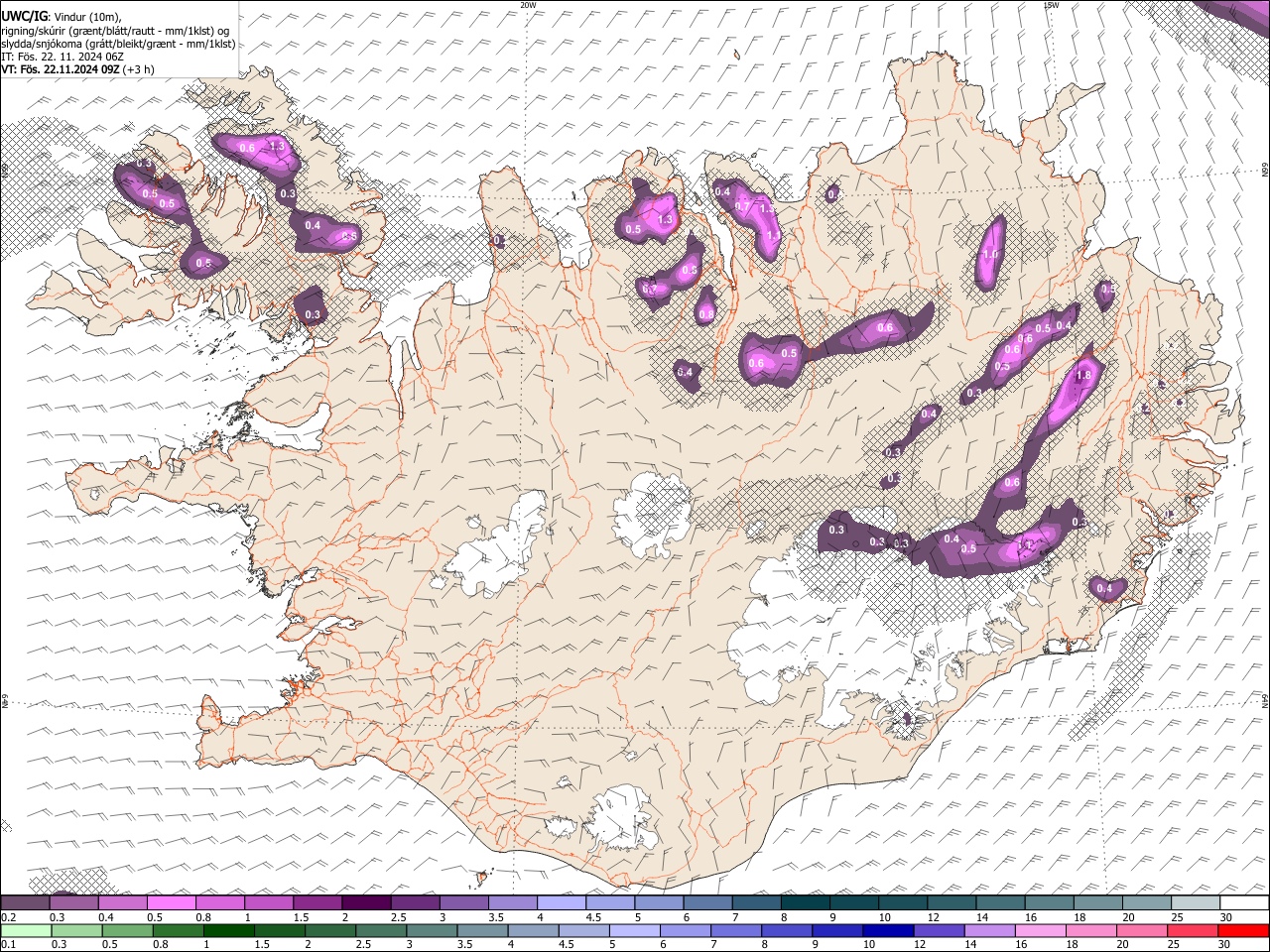The width and height of the screenshot is (1270, 952).
Task: Click rain legend swatch starting at 0.1
Action: (x=25, y=931)
